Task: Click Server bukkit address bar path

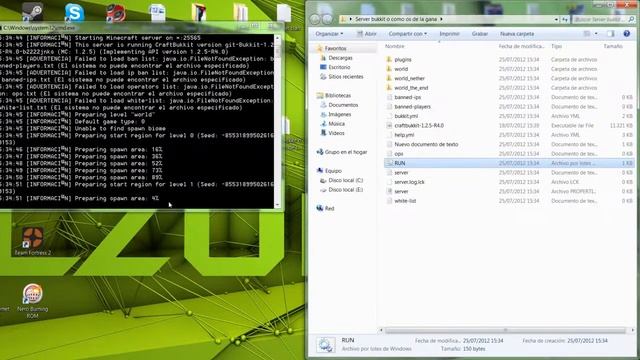Action: [x=396, y=19]
